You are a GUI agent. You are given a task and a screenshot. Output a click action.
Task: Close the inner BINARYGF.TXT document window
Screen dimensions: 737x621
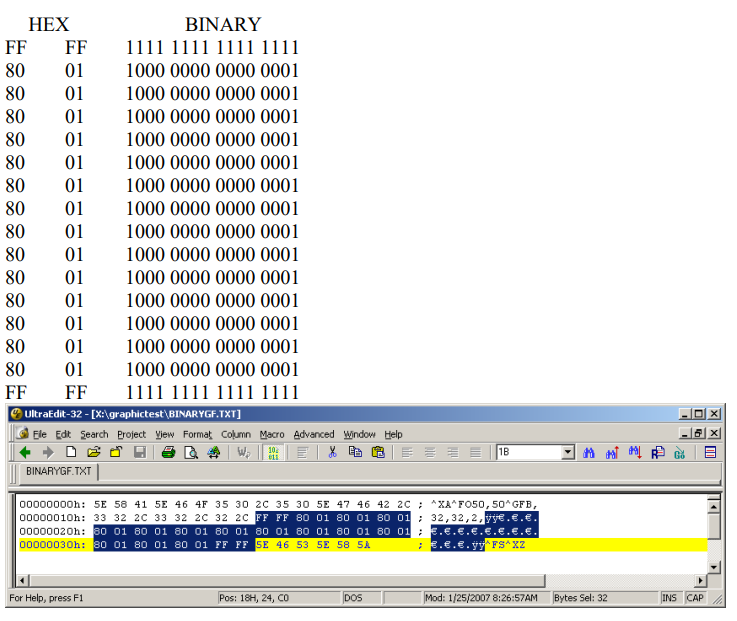(714, 433)
